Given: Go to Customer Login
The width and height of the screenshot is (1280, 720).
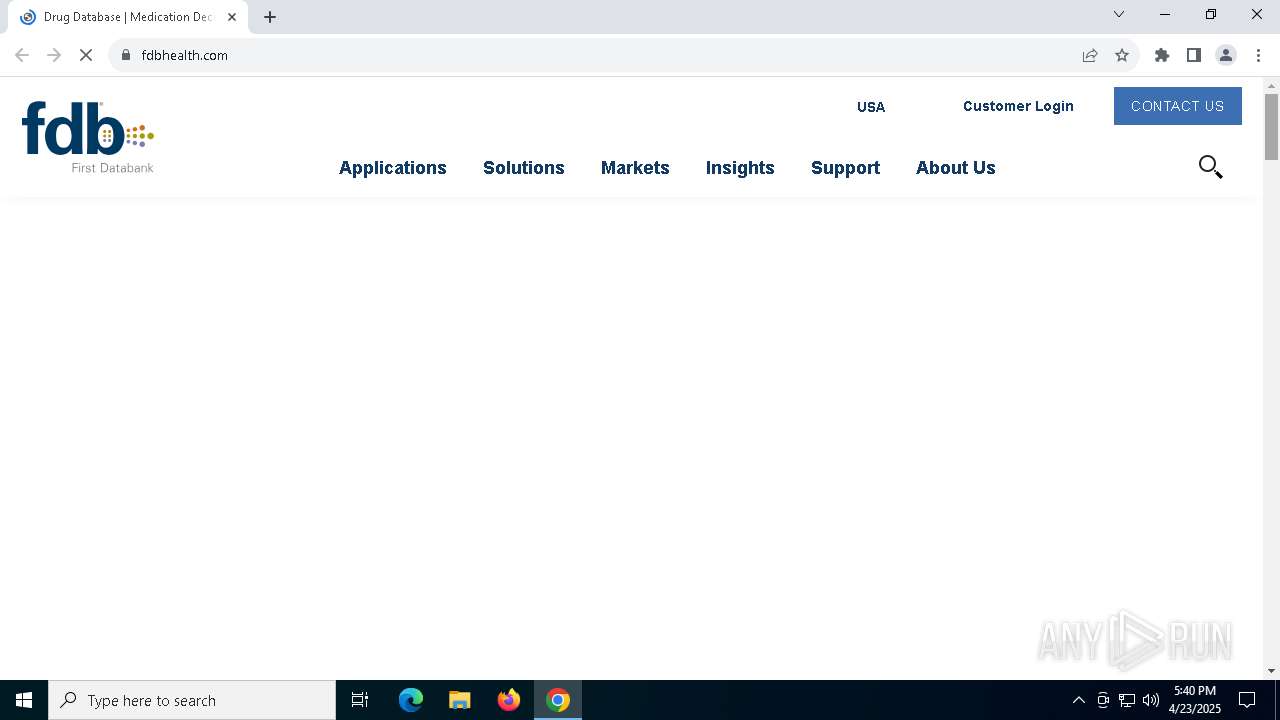Looking at the screenshot, I should [x=1018, y=106].
